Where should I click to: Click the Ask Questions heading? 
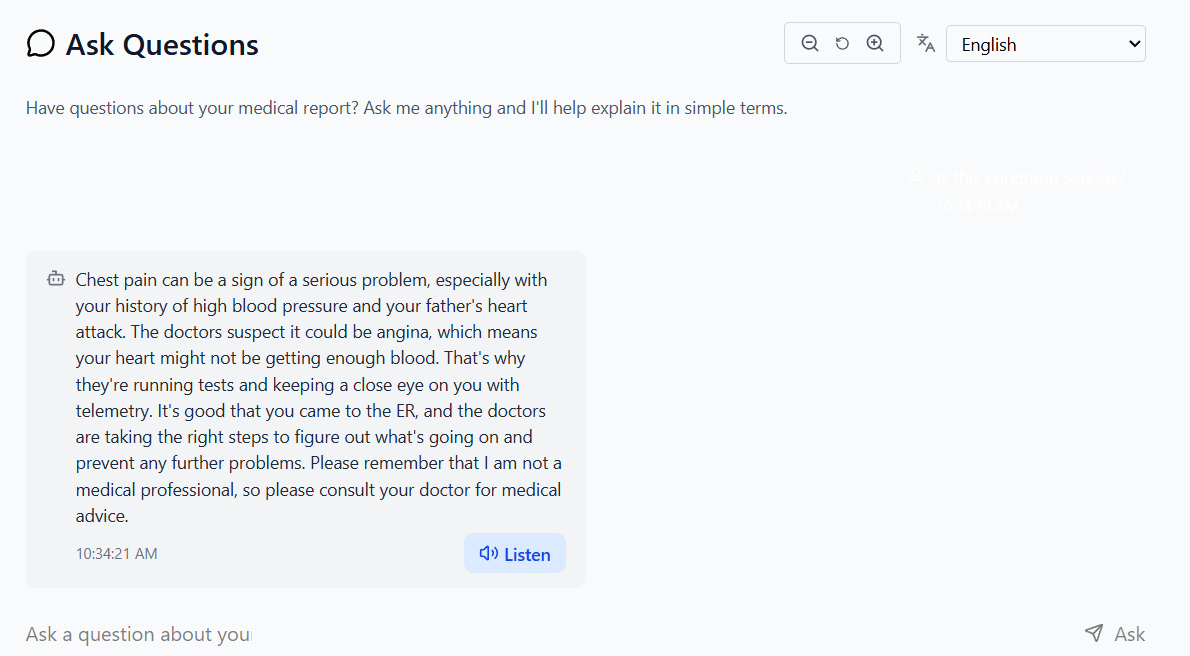(162, 45)
